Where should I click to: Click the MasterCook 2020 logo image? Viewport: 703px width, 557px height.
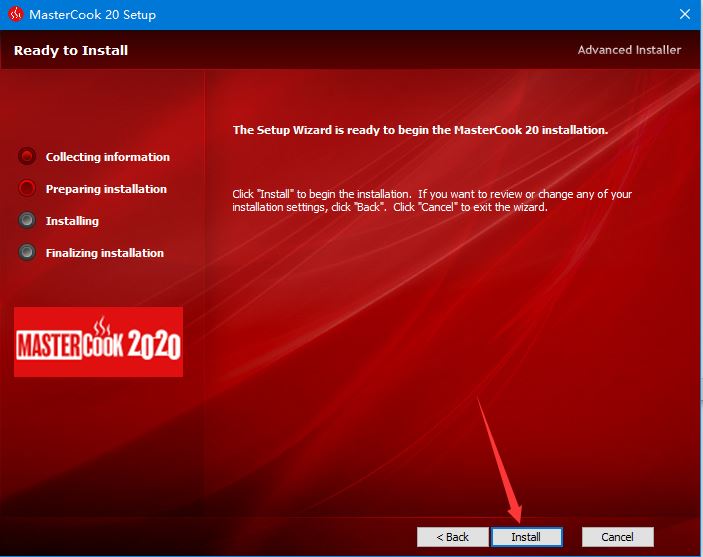coord(98,342)
